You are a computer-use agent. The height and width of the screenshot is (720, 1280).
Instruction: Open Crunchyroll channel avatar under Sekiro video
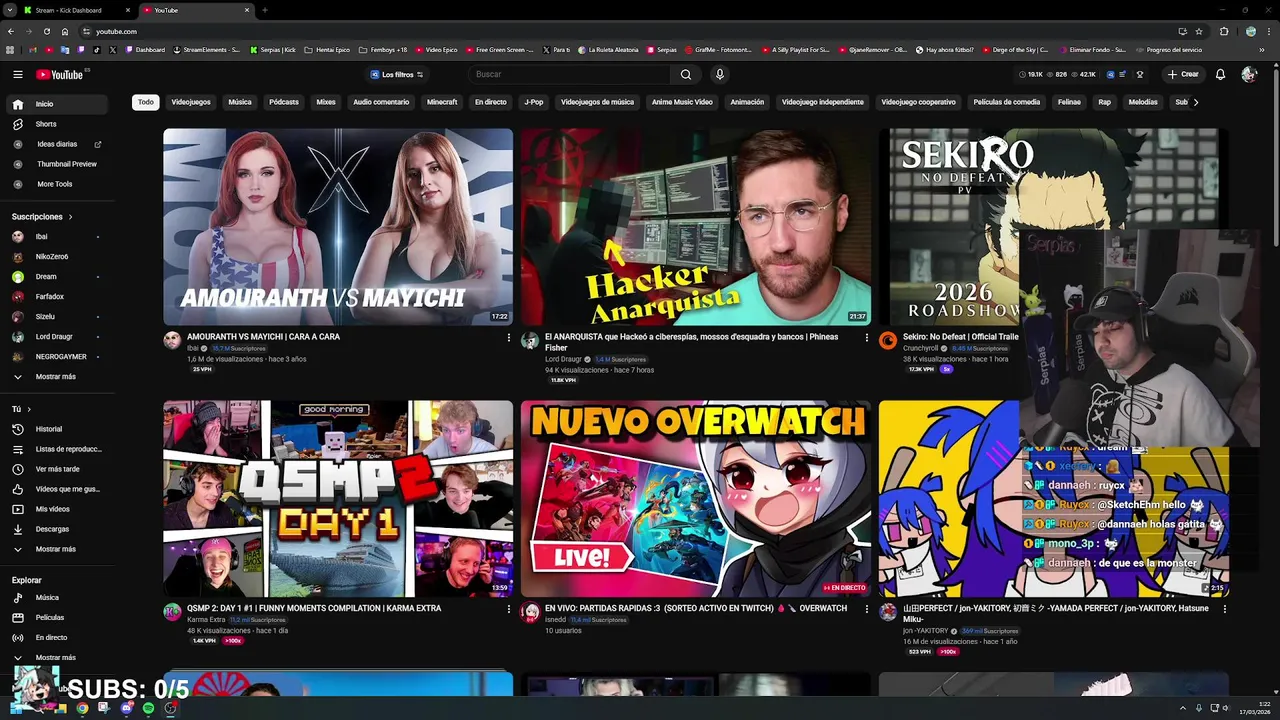[888, 340]
